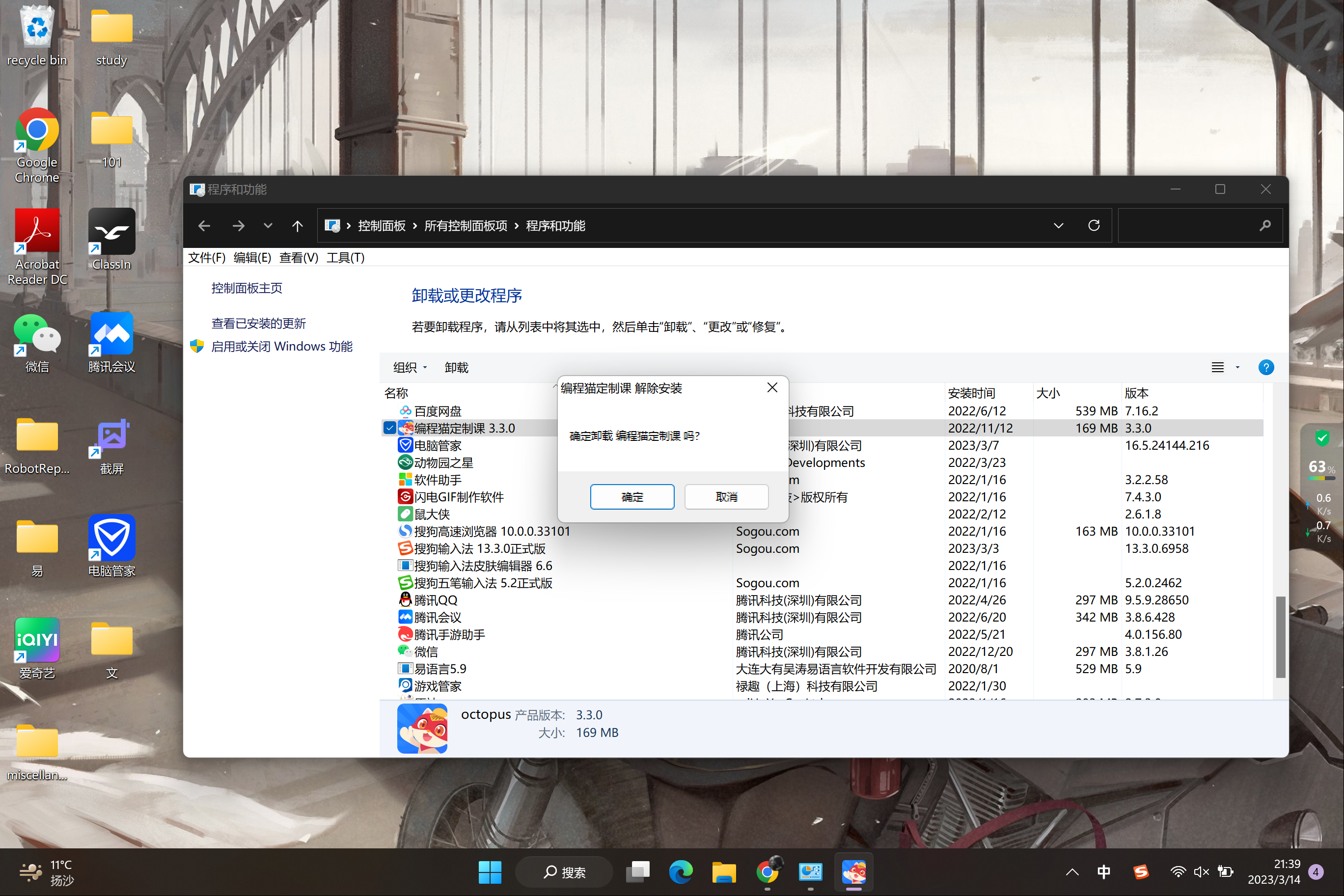Open the 查看(V) menu
This screenshot has height=896, width=1344.
pyautogui.click(x=298, y=258)
